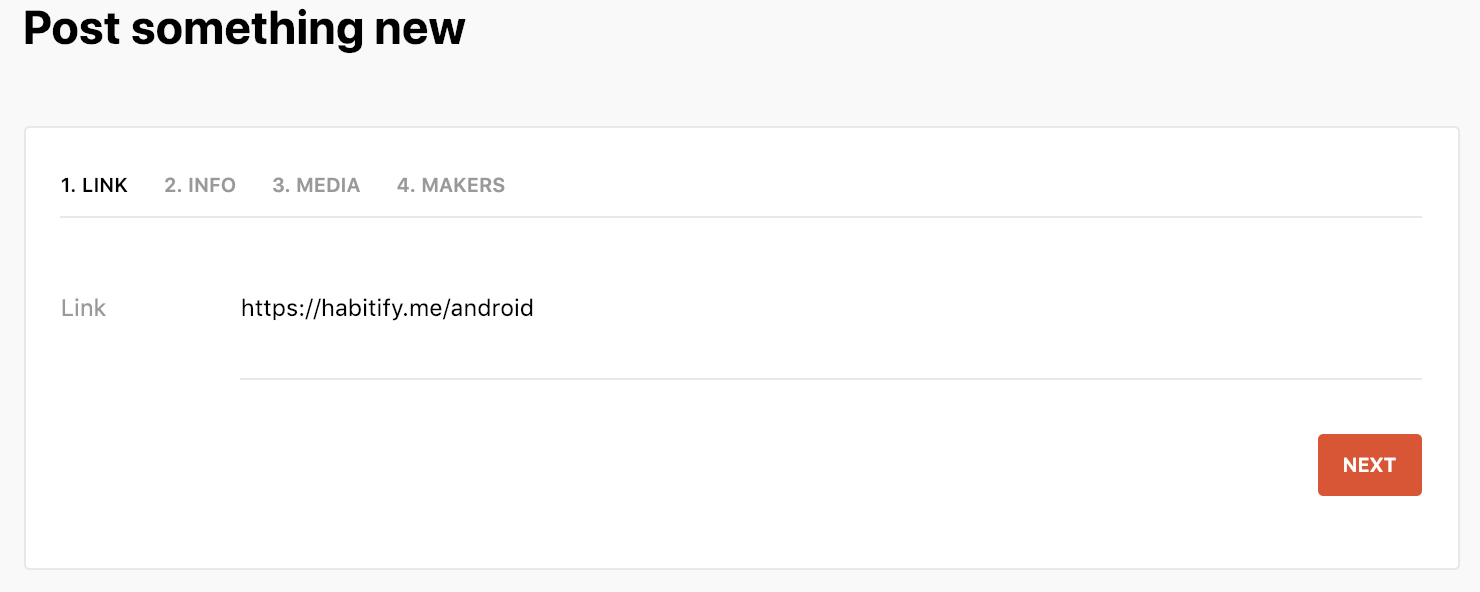Select the 4. MAKERS tab
The image size is (1480, 592).
[x=451, y=185]
